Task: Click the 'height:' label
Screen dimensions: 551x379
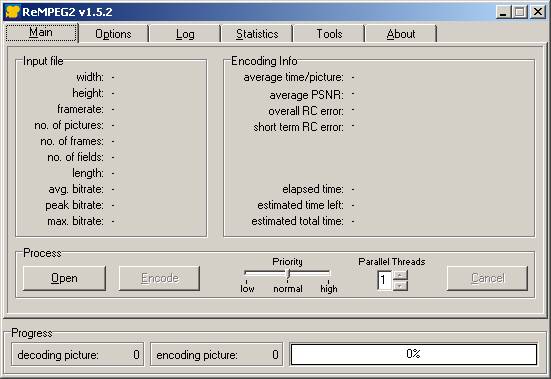Action: point(88,93)
